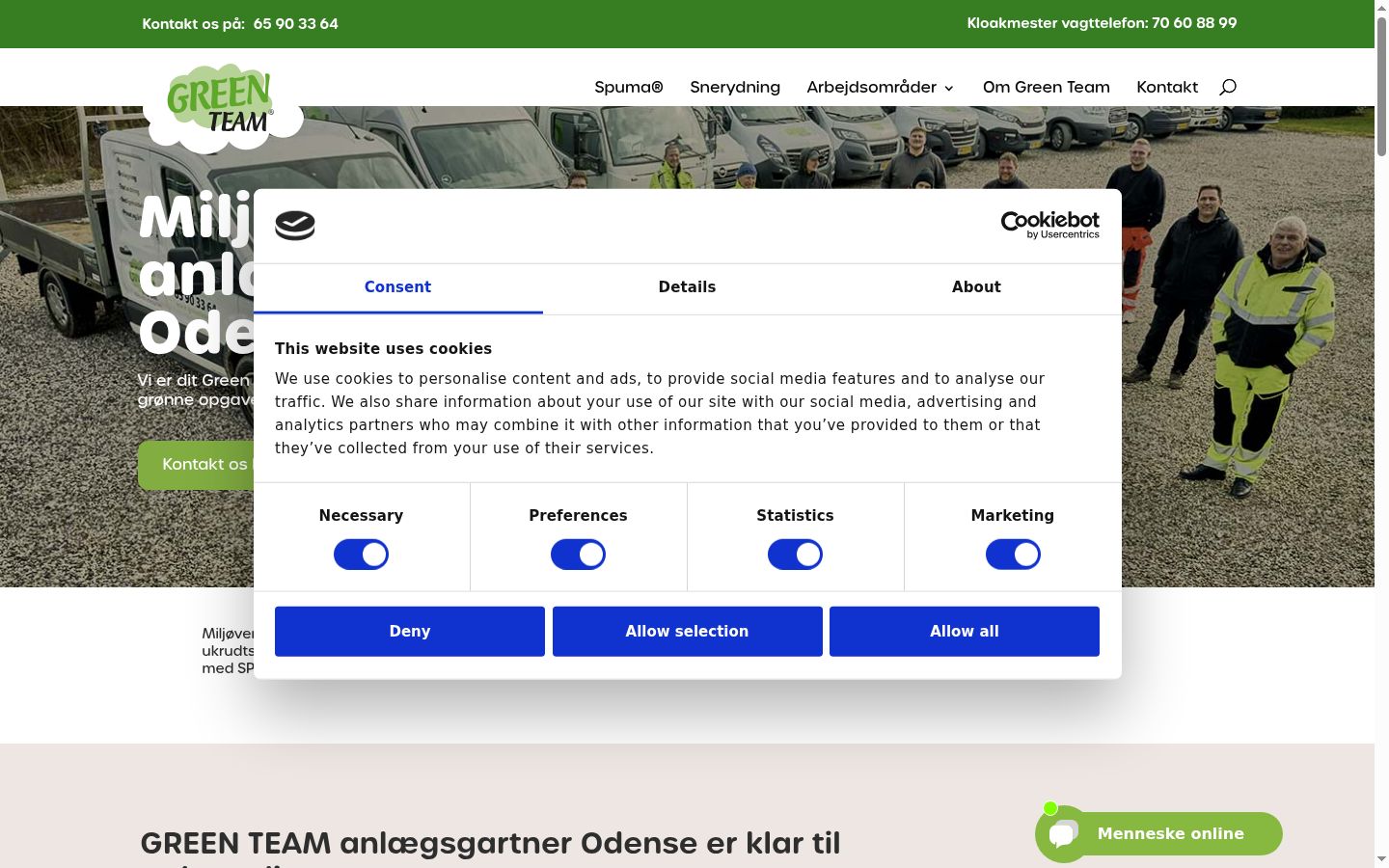Viewport: 1389px width, 868px height.
Task: Click the cookie dialog oval logo icon
Action: pos(295,226)
